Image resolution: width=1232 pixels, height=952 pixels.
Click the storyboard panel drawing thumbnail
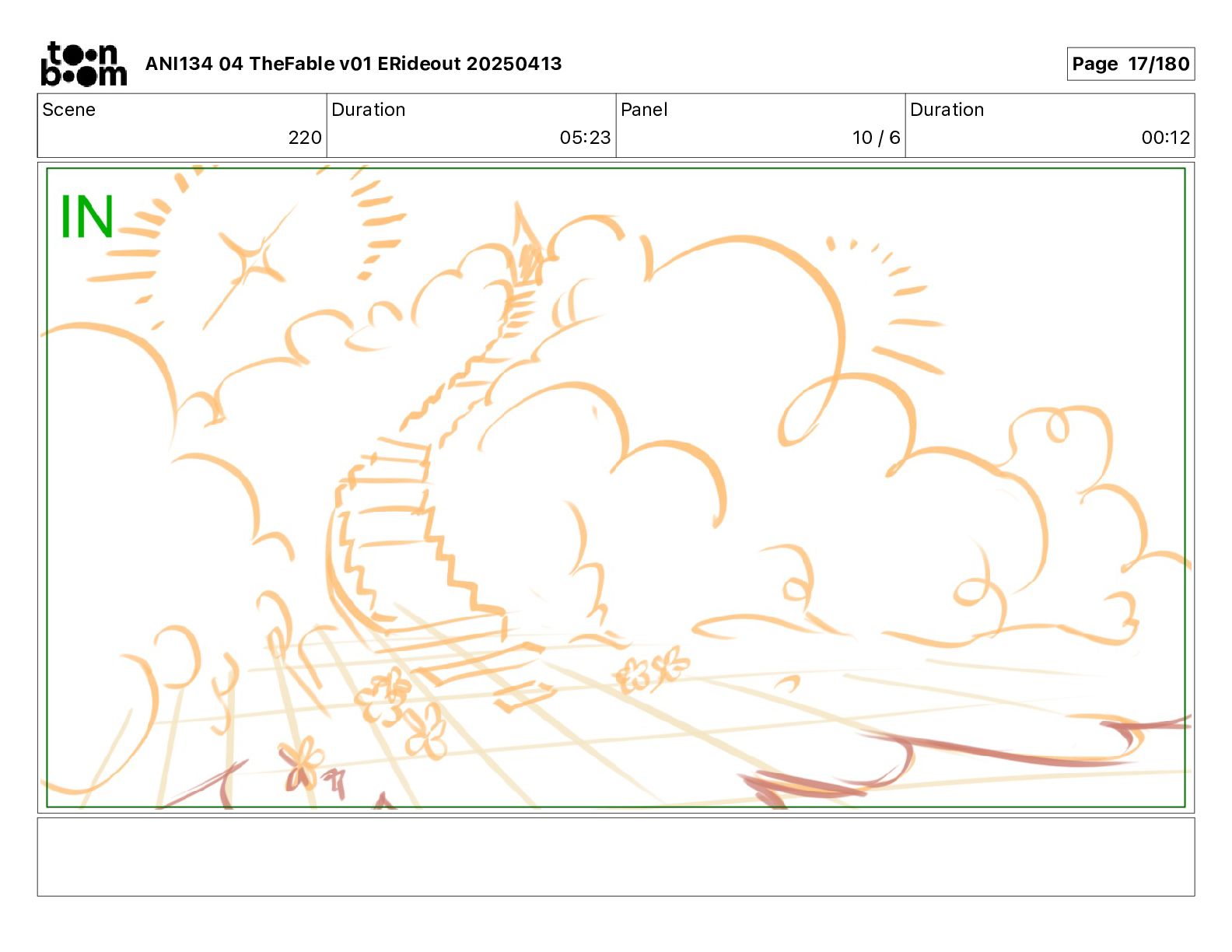(x=616, y=488)
